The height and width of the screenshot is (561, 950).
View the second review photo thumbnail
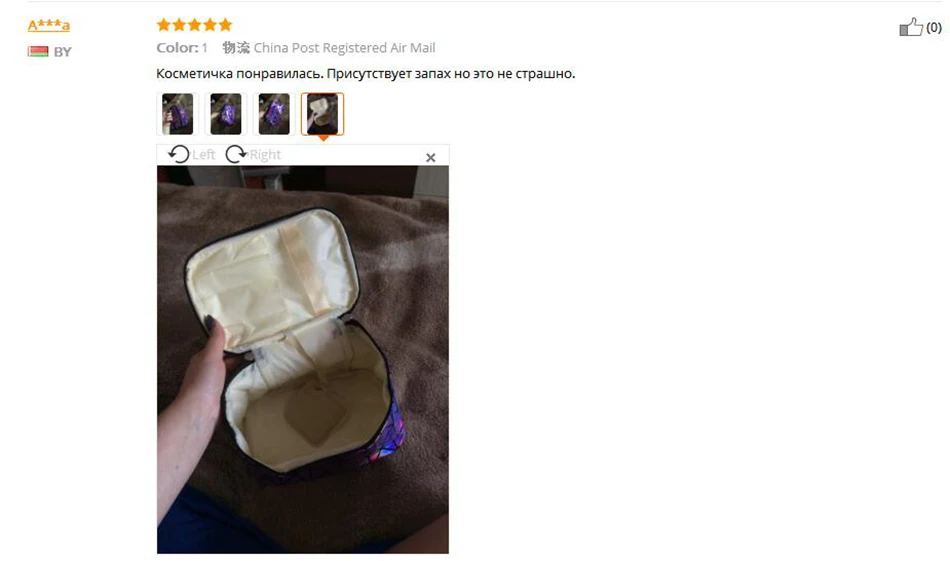pyautogui.click(x=226, y=114)
